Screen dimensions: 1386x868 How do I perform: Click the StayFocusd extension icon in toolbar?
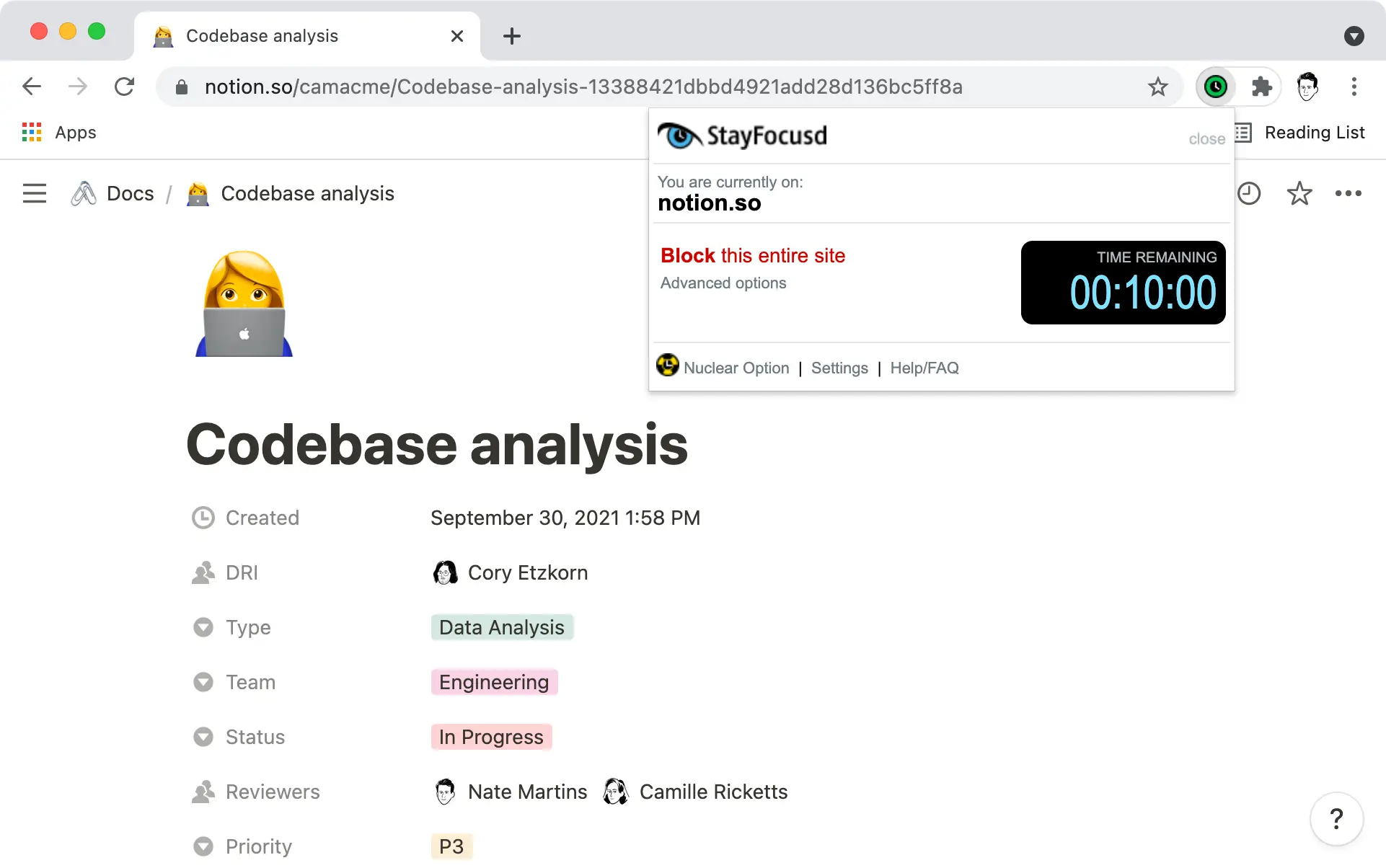pyautogui.click(x=1216, y=87)
